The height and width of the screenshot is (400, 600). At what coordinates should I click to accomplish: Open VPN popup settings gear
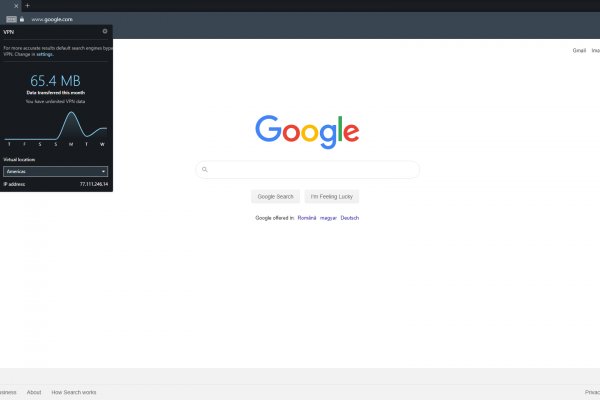click(x=105, y=31)
